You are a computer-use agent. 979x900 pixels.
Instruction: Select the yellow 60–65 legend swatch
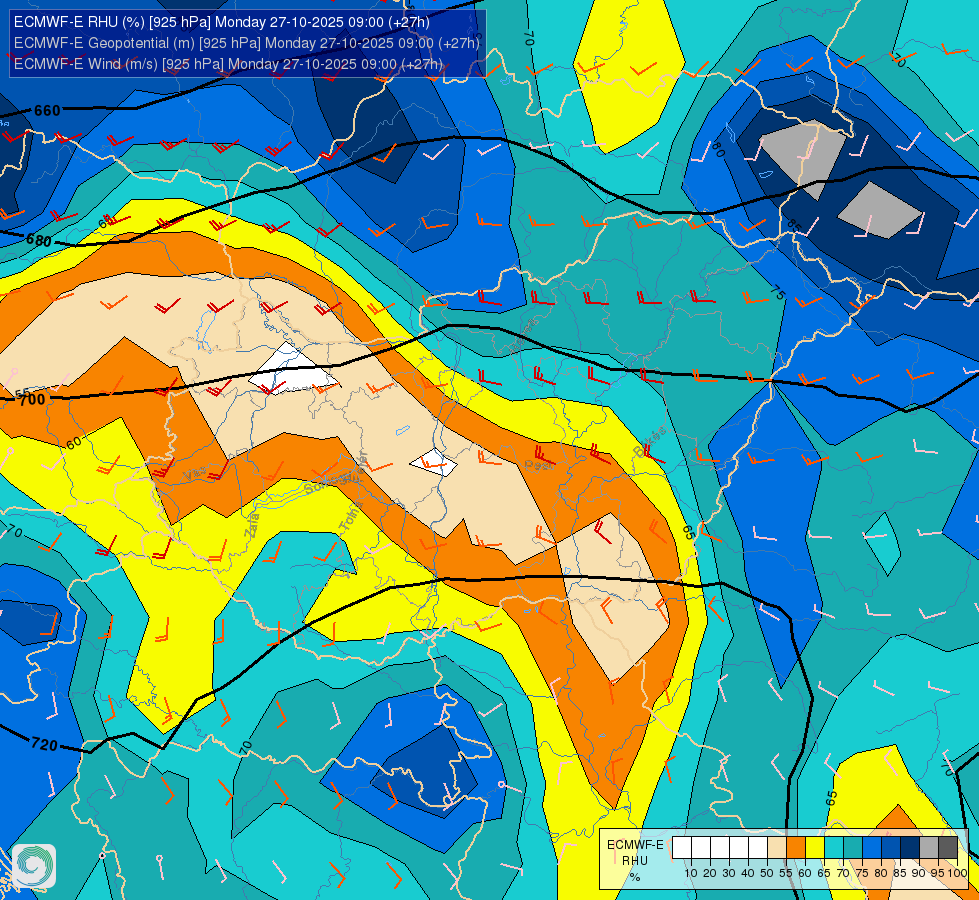[815, 848]
